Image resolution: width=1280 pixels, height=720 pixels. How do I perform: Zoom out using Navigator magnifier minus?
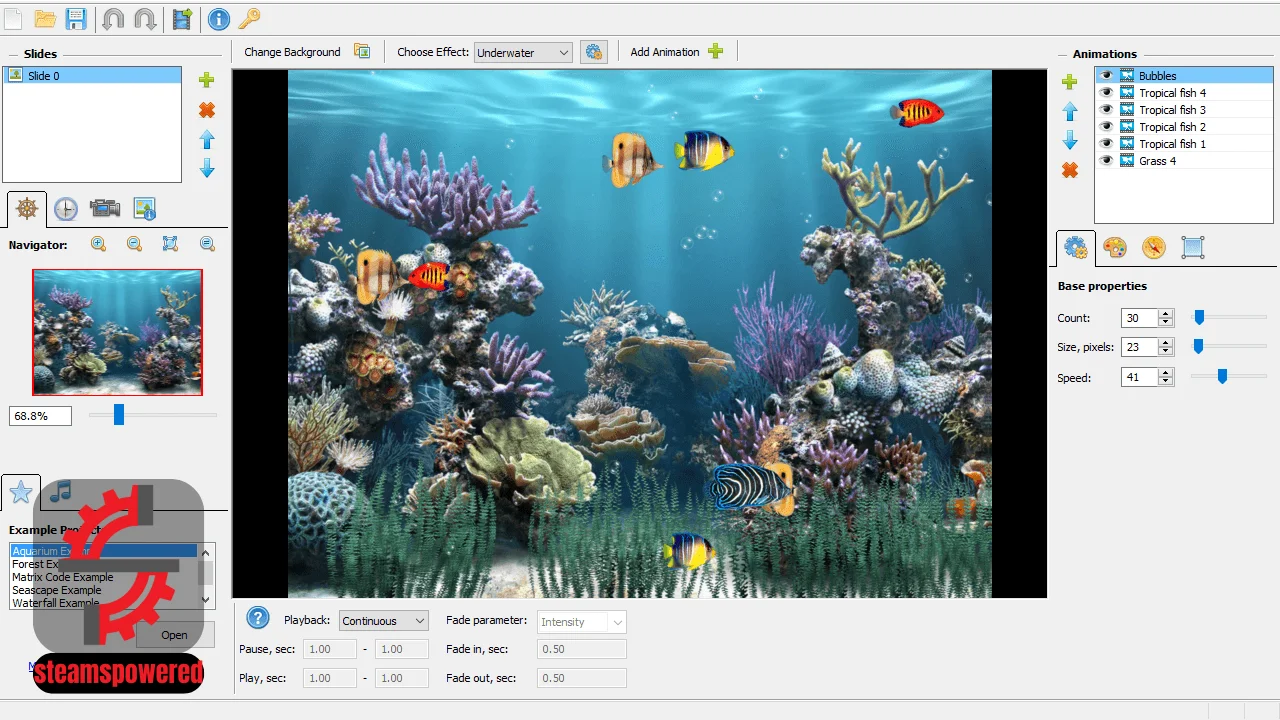click(134, 244)
